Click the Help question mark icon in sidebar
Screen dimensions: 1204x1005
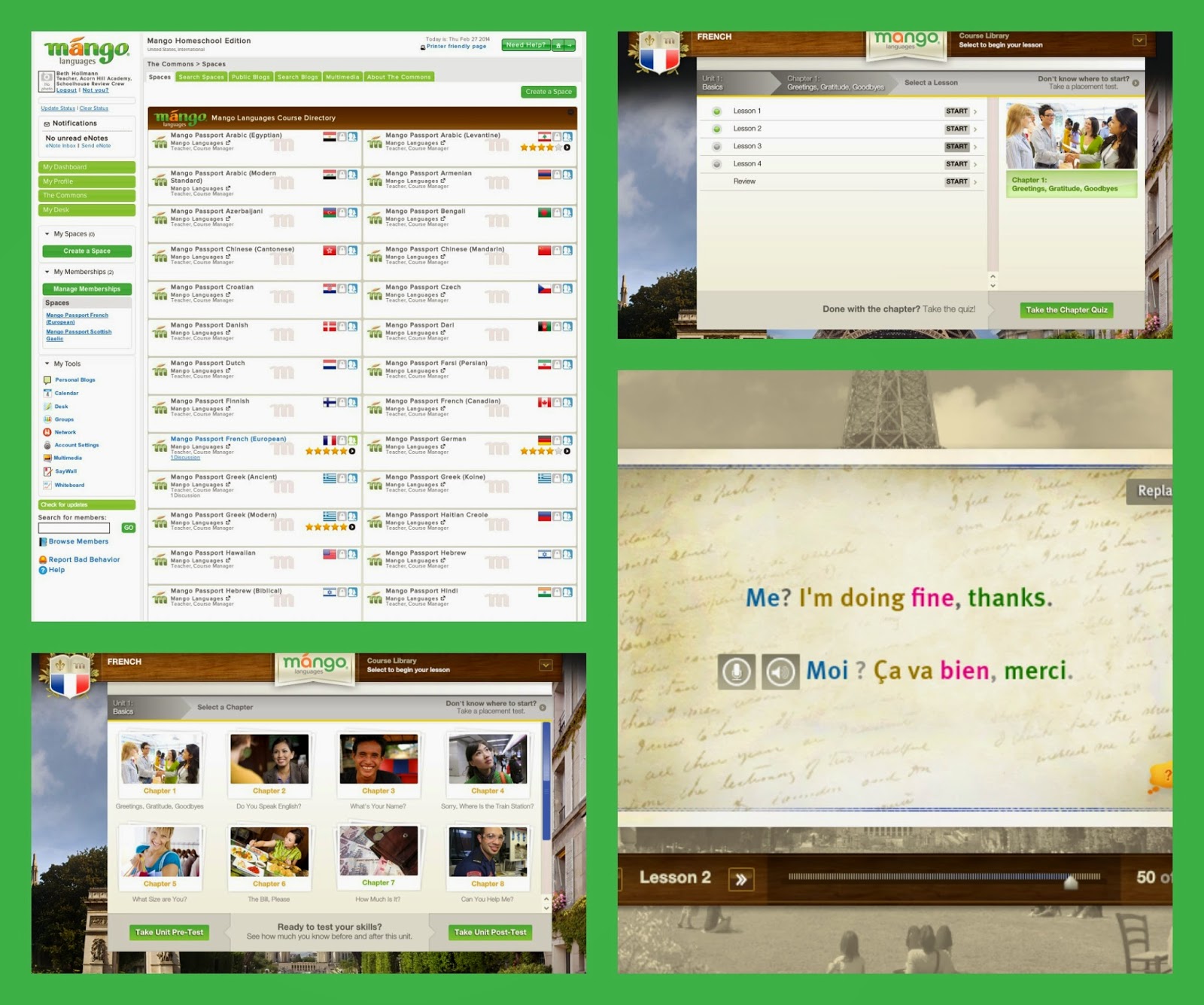[x=43, y=570]
